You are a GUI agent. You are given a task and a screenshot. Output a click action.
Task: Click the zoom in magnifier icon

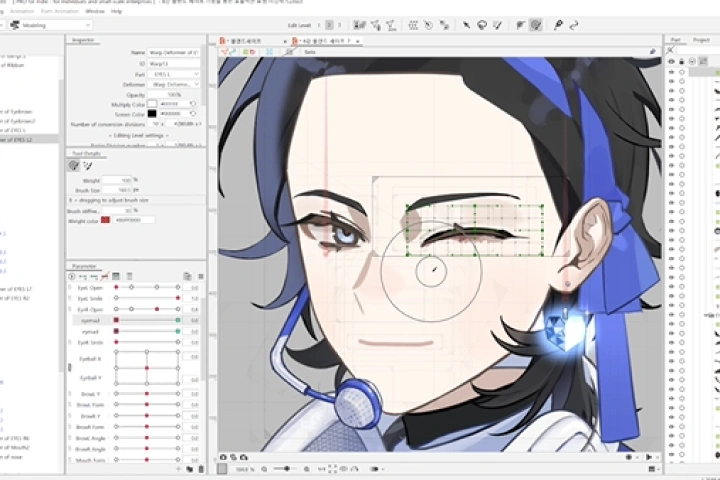tap(306, 469)
